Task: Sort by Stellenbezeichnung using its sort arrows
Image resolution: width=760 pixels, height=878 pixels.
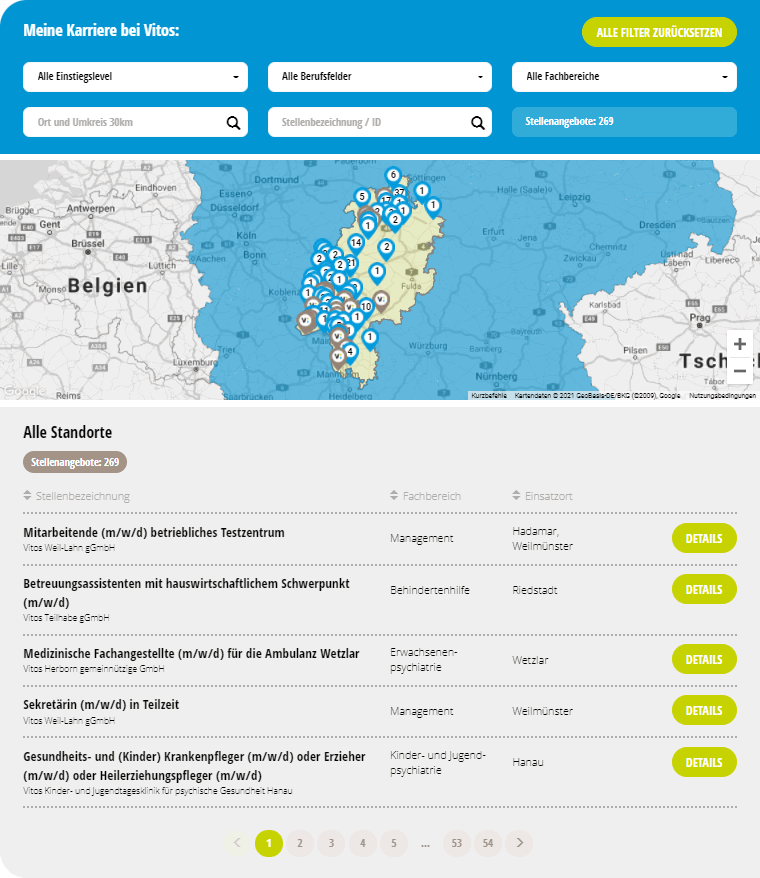Action: click(x=27, y=496)
